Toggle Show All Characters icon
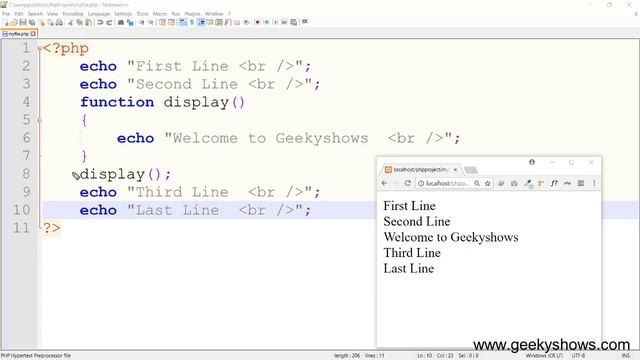The height and width of the screenshot is (360, 640). coord(192,22)
